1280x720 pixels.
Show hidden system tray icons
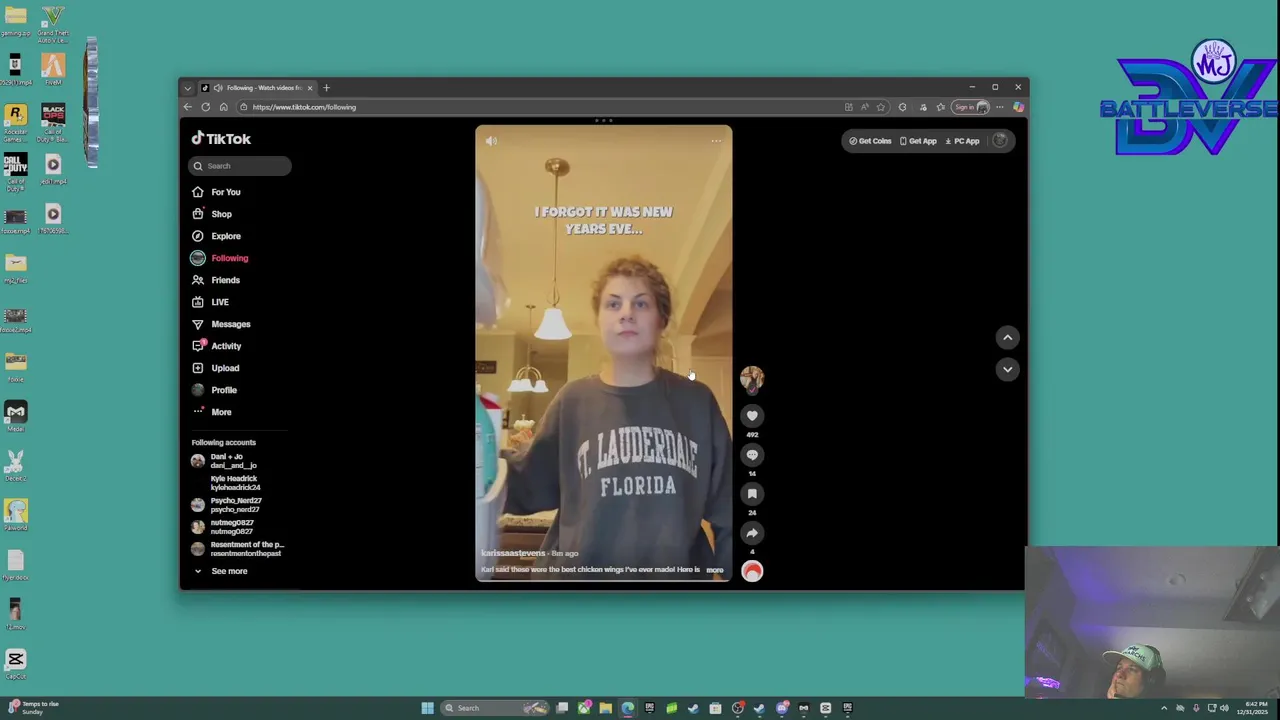coord(1163,708)
